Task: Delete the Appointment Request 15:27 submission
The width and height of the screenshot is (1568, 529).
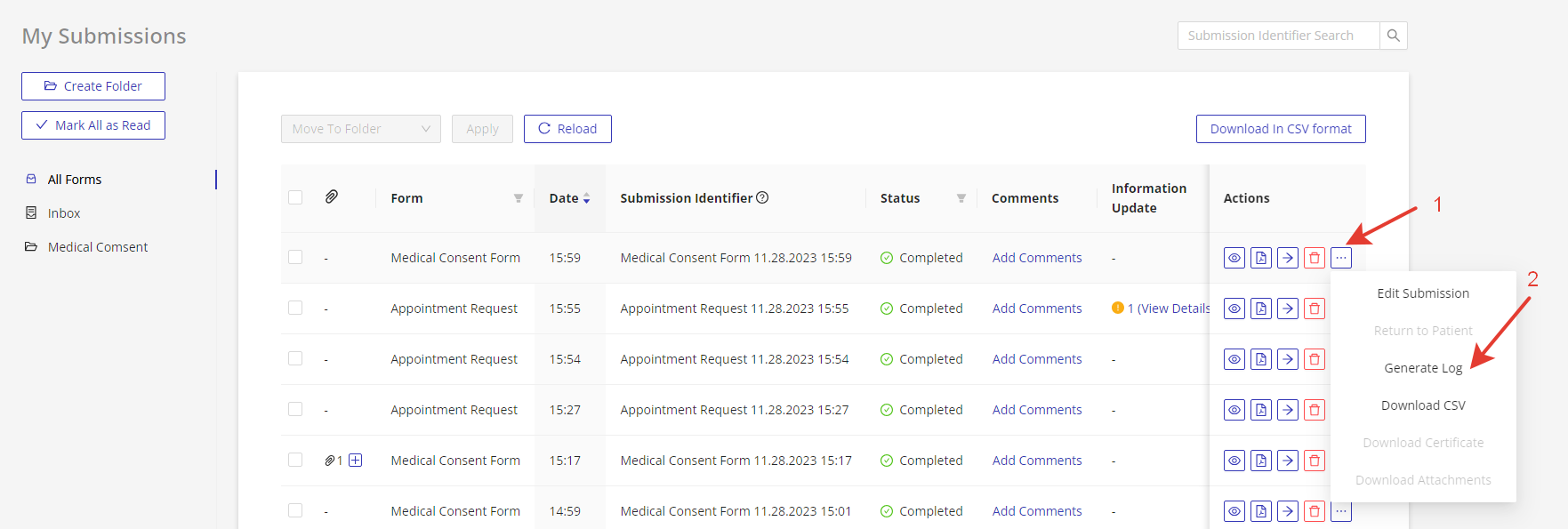Action: click(1314, 410)
